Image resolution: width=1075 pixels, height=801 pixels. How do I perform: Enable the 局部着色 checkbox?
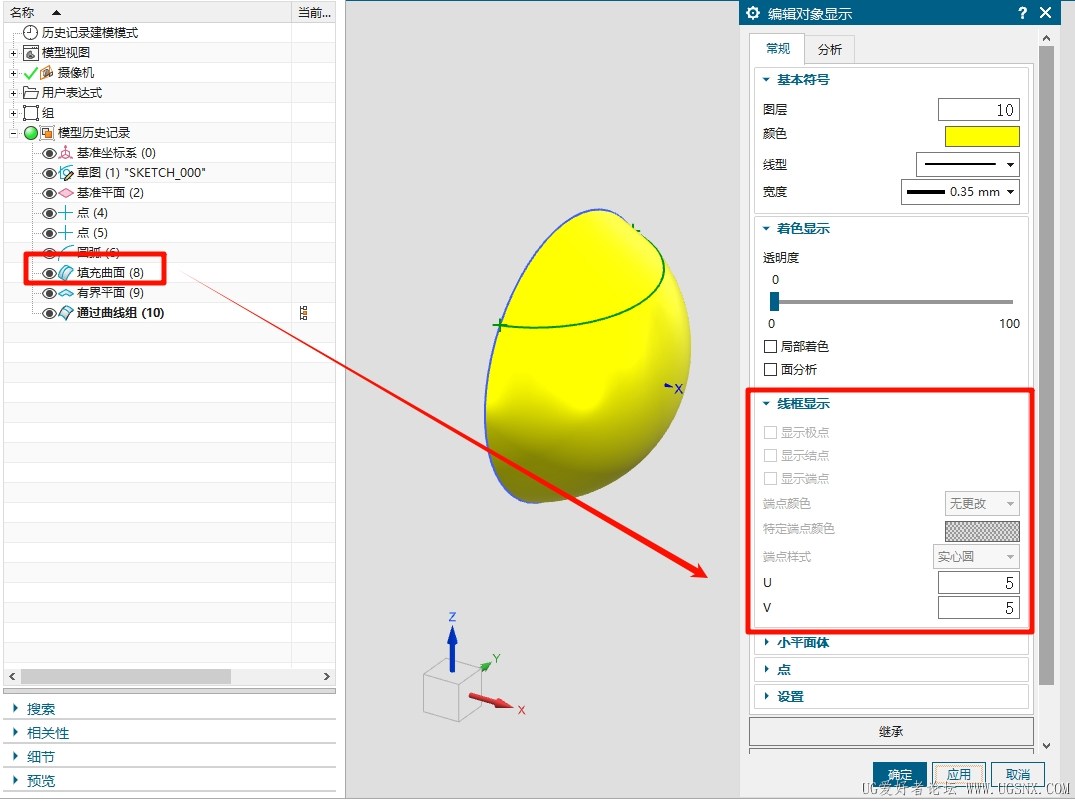pyautogui.click(x=771, y=346)
